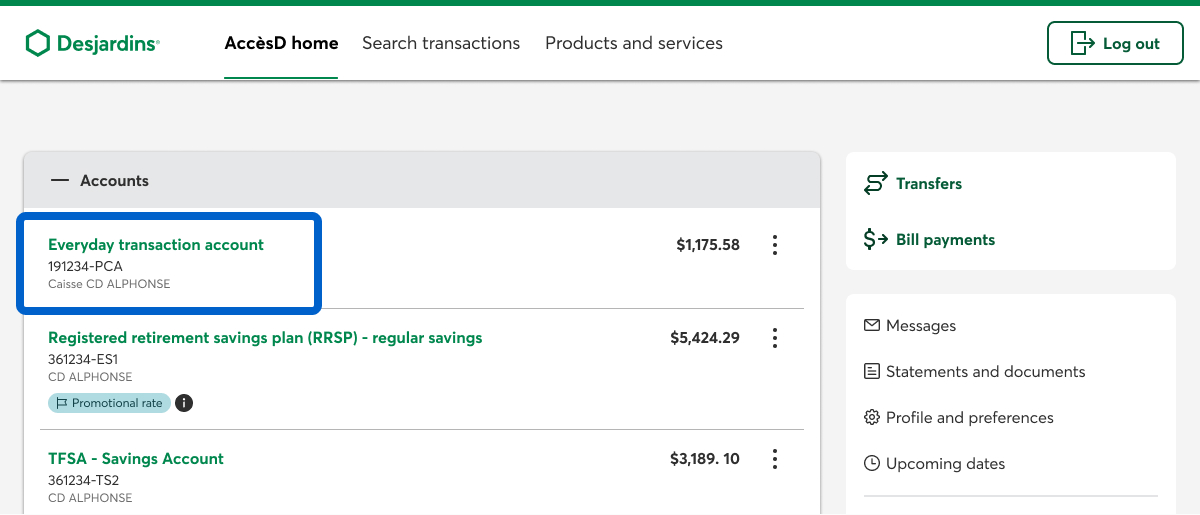Click the Log out button
The height and width of the screenshot is (515, 1200).
[x=1115, y=44]
